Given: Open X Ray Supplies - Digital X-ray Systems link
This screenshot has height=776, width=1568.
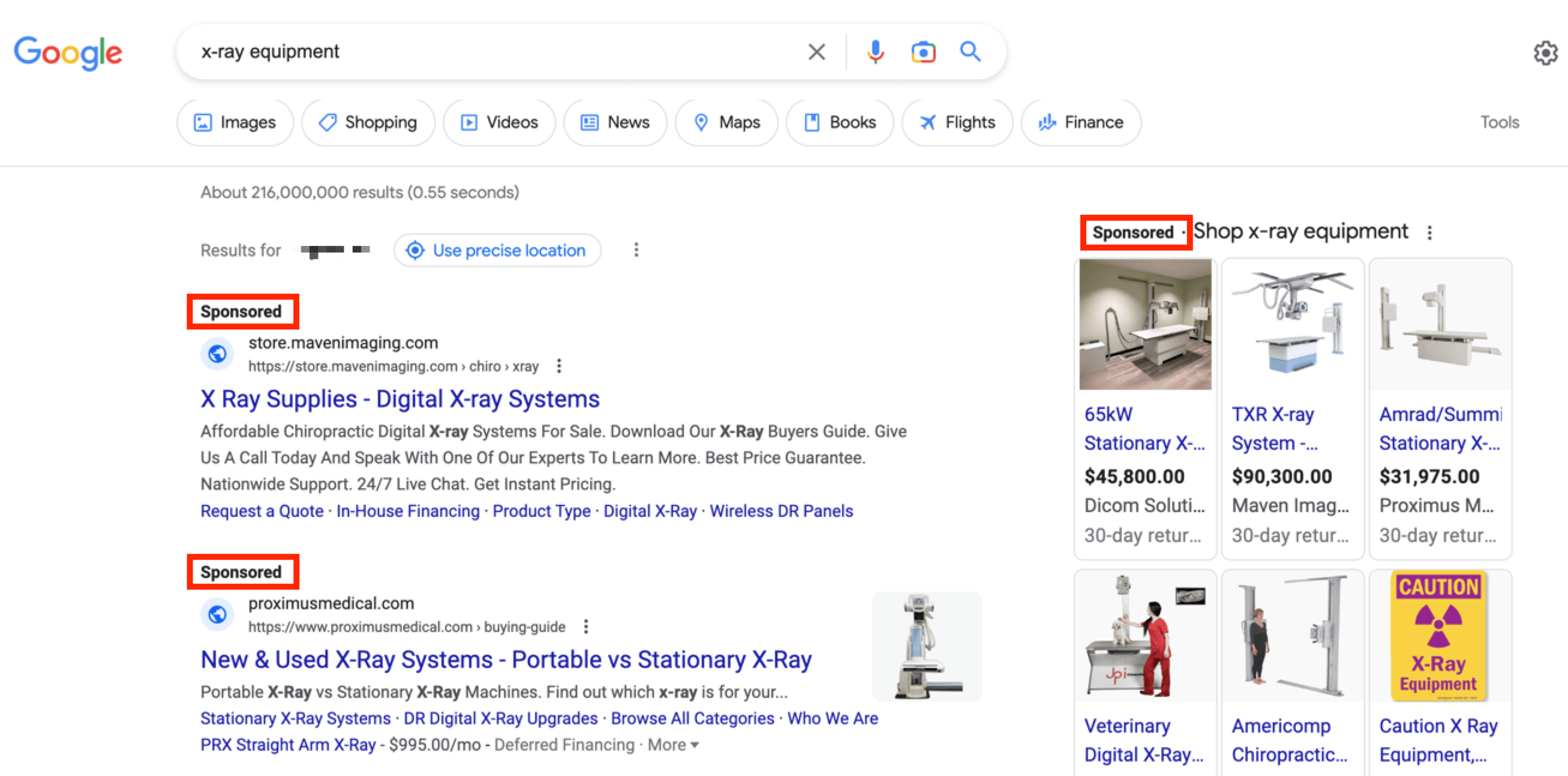Looking at the screenshot, I should [x=400, y=399].
